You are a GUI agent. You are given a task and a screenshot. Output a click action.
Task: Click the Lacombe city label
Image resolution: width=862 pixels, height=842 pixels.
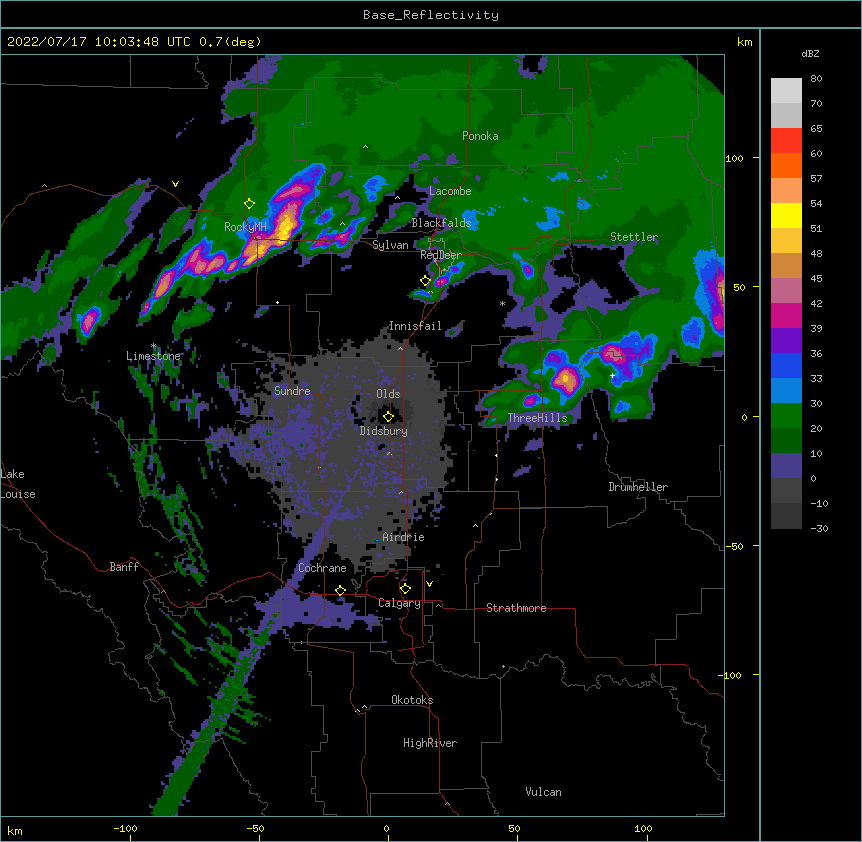pyautogui.click(x=450, y=191)
